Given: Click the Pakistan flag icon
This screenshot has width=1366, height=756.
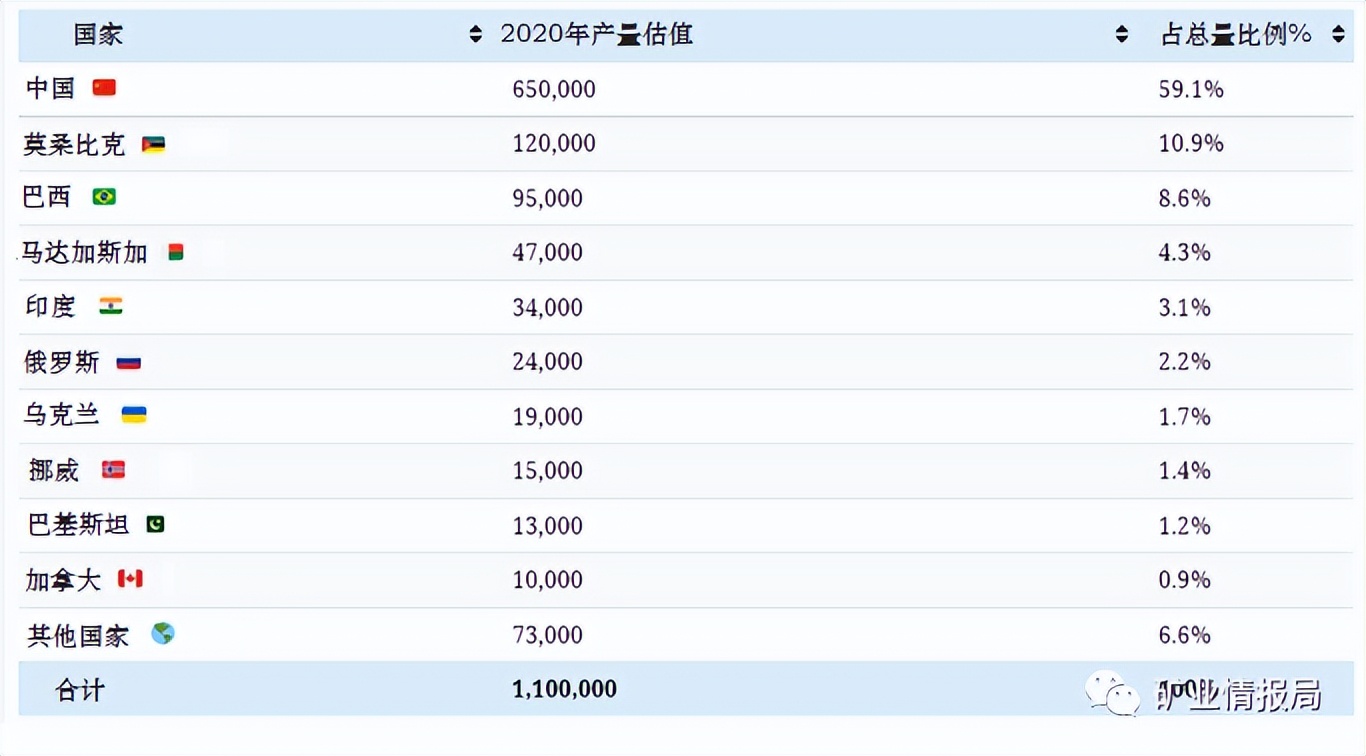Looking at the screenshot, I should [x=155, y=524].
